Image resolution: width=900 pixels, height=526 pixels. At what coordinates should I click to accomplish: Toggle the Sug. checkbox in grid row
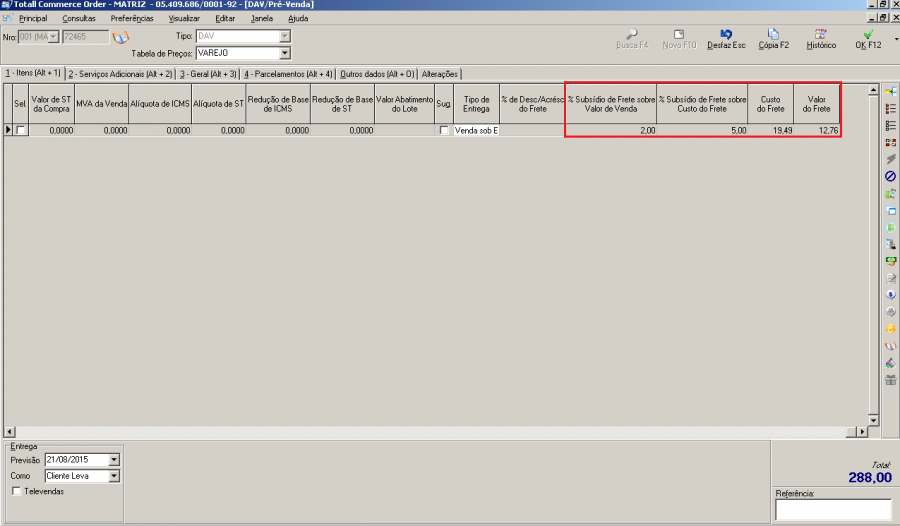444,131
